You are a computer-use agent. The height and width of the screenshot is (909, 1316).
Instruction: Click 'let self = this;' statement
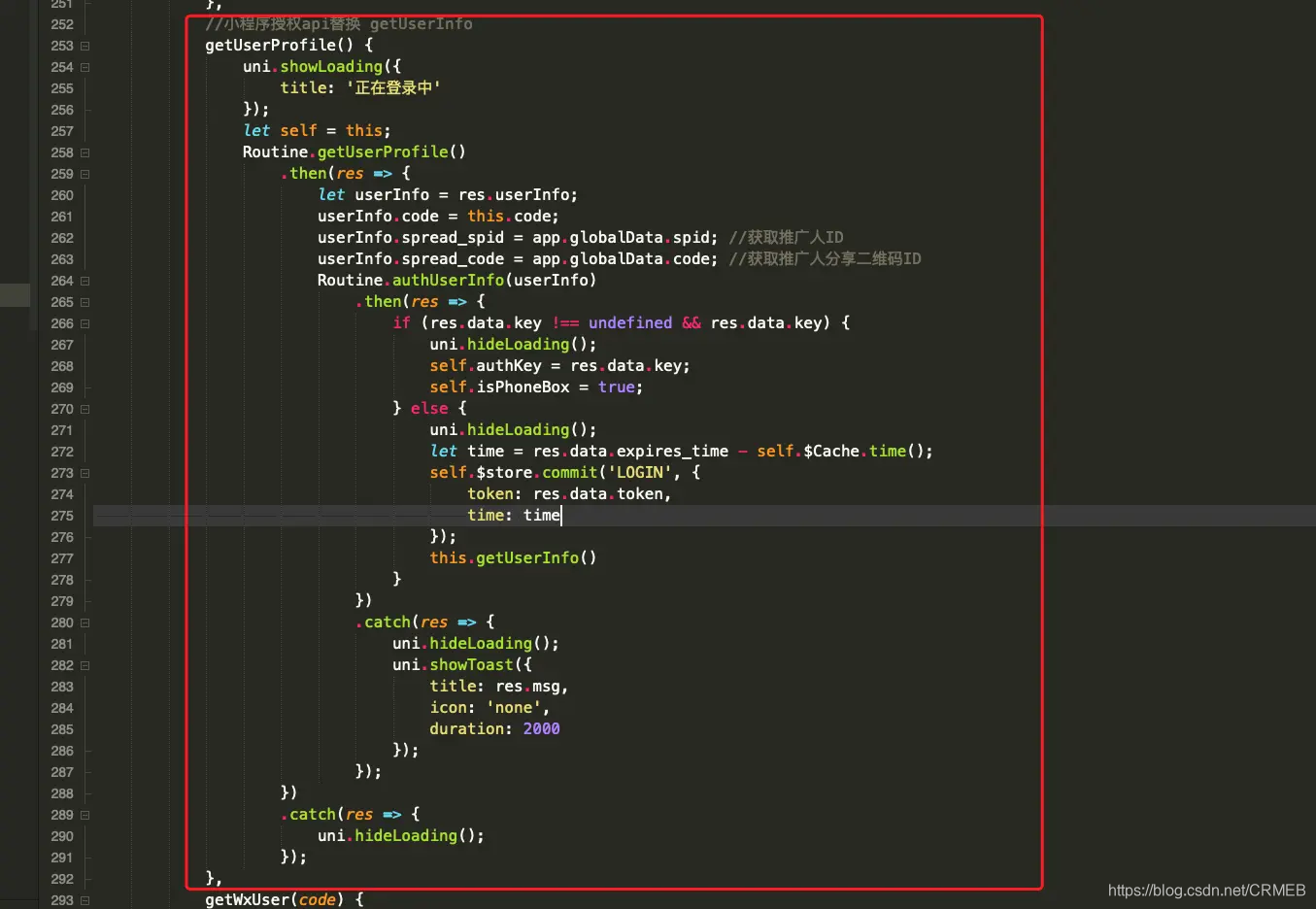317,130
